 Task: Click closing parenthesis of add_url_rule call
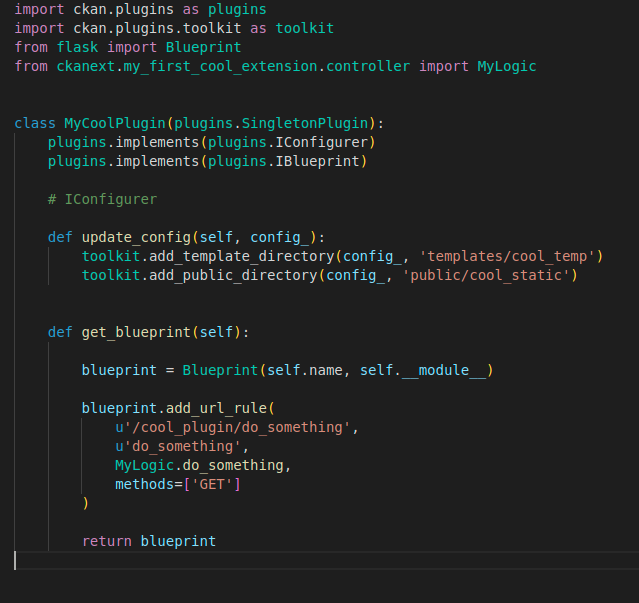(86, 504)
